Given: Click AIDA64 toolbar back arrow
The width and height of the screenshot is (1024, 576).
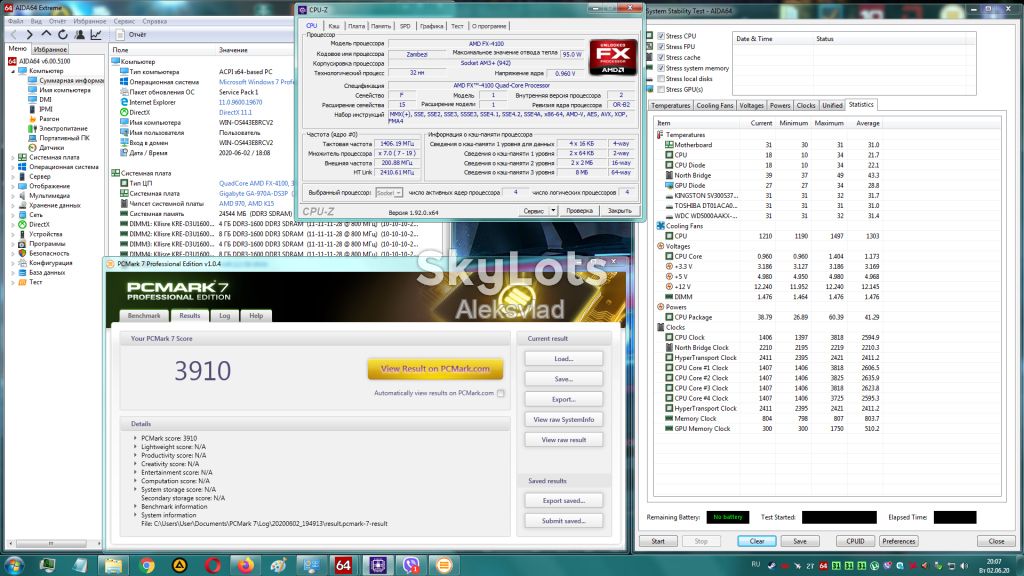Looking at the screenshot, I should tap(12, 35).
